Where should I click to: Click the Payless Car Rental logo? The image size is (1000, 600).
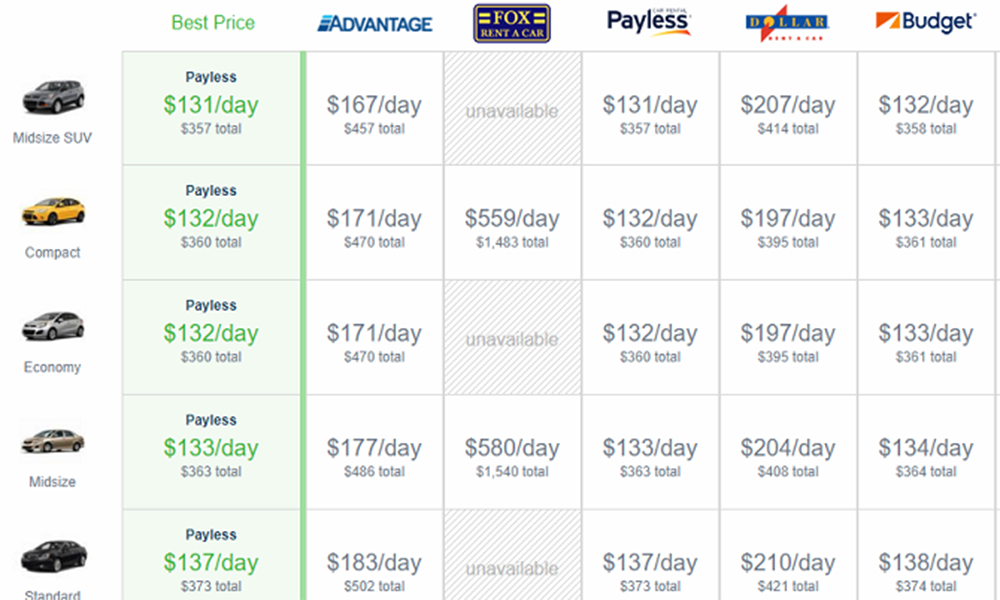[649, 22]
